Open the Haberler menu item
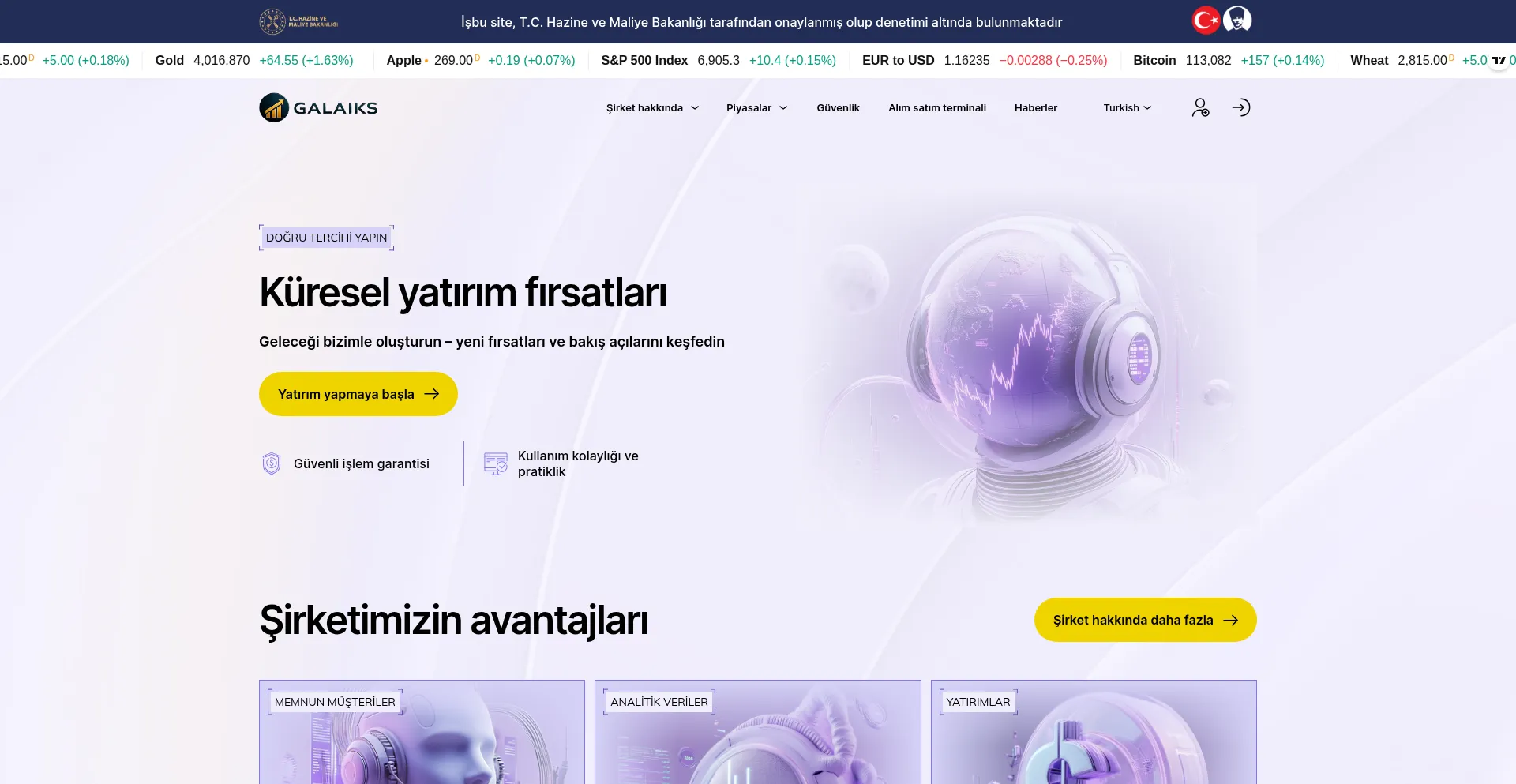 (x=1035, y=108)
